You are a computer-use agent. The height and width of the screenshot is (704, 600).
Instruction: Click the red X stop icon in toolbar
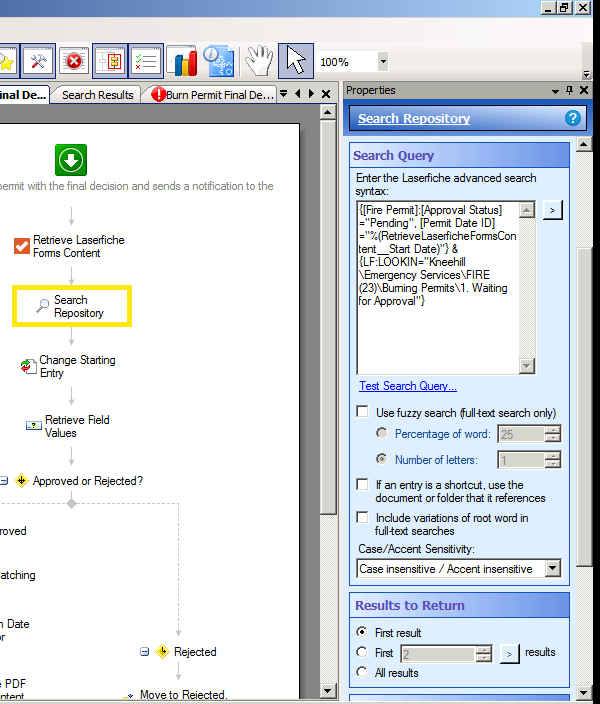[x=74, y=61]
